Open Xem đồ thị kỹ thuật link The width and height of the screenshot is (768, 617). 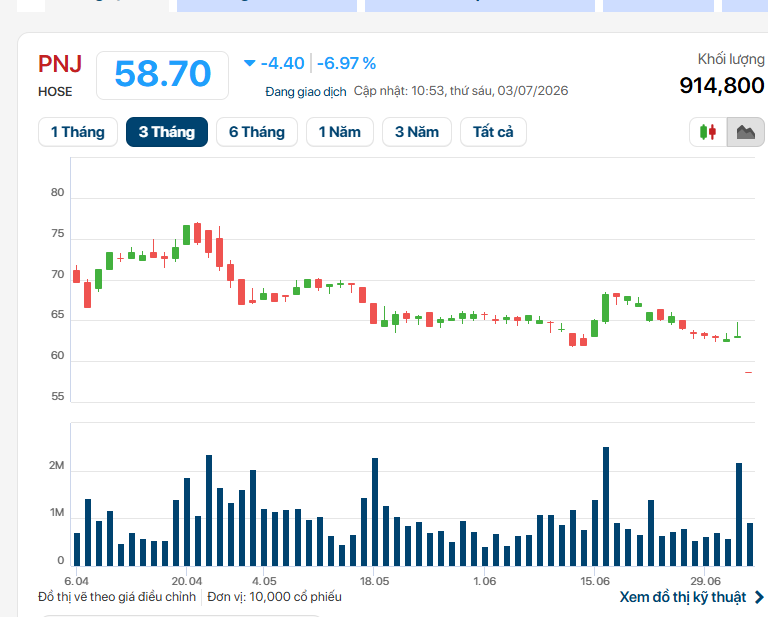pyautogui.click(x=683, y=597)
